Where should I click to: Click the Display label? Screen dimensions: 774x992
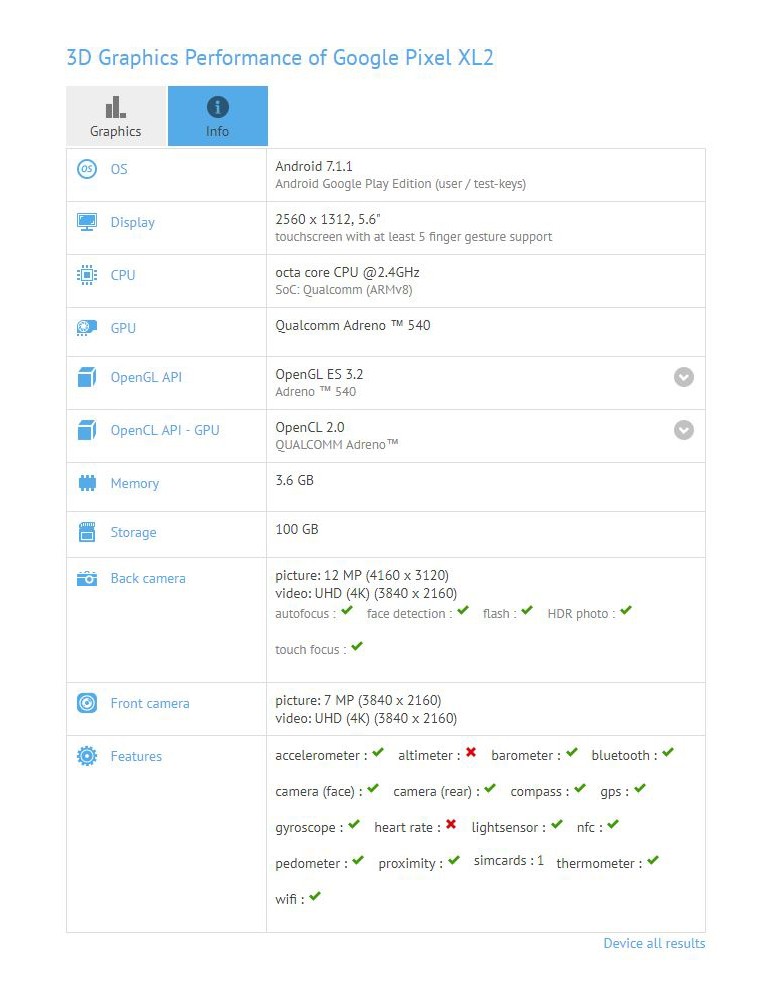(132, 223)
